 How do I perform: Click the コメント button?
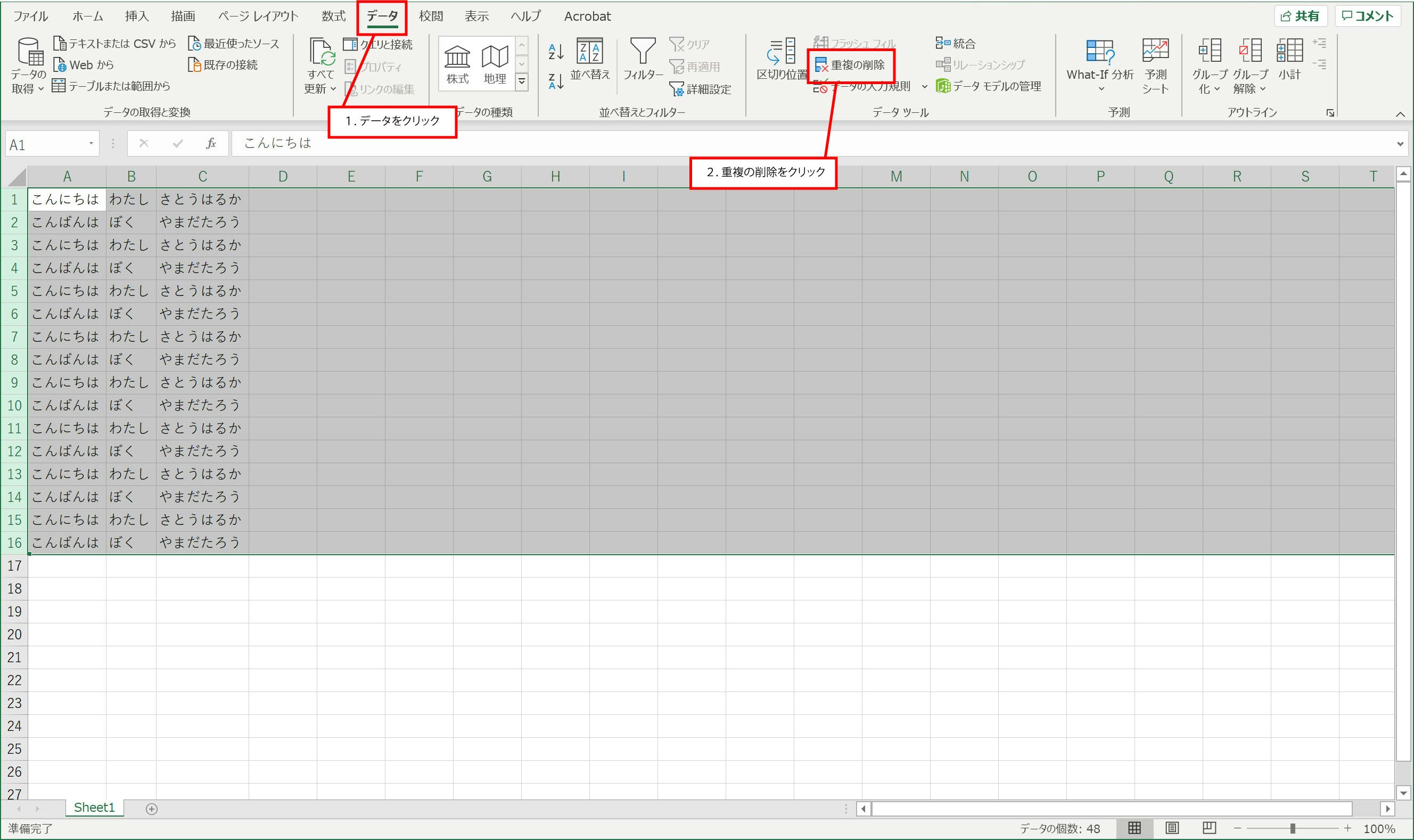coord(1368,16)
